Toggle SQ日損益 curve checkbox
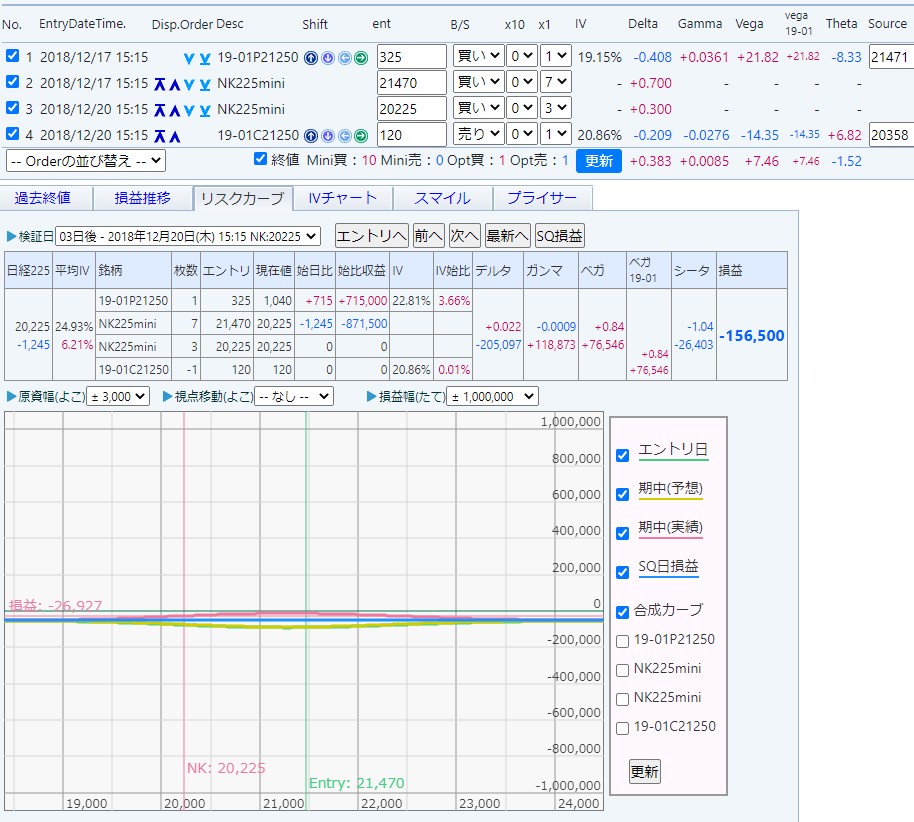Screen dimensions: 914x822 (623, 572)
